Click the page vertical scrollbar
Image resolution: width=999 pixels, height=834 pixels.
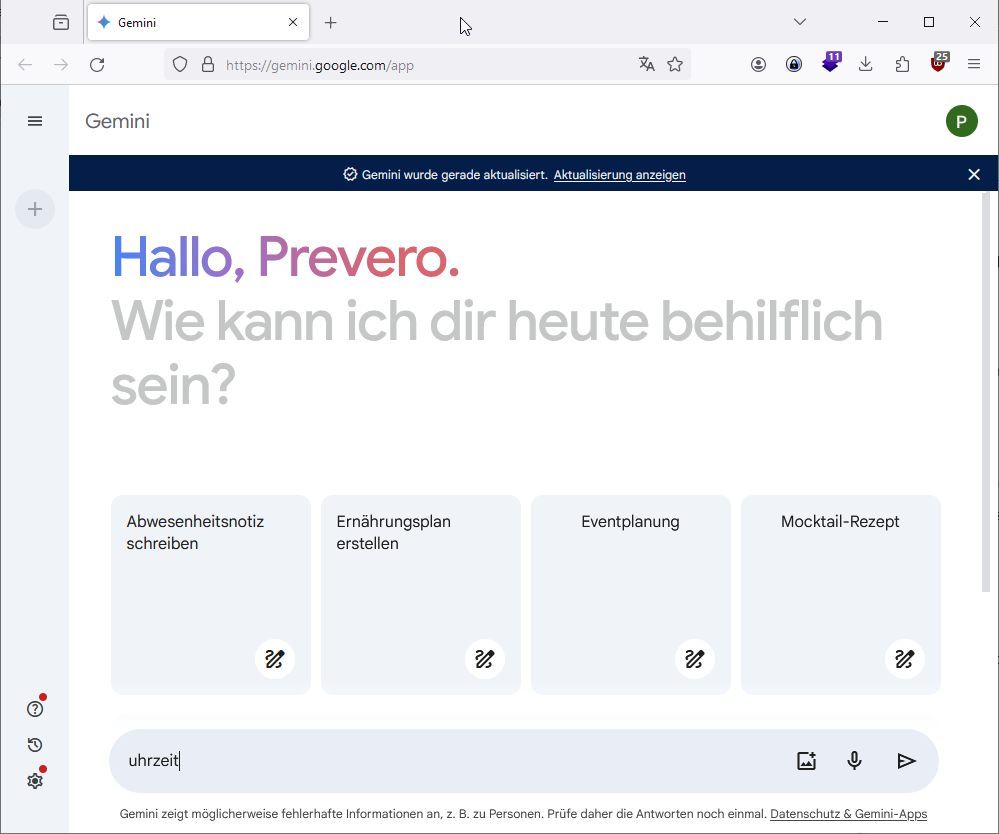(986, 392)
